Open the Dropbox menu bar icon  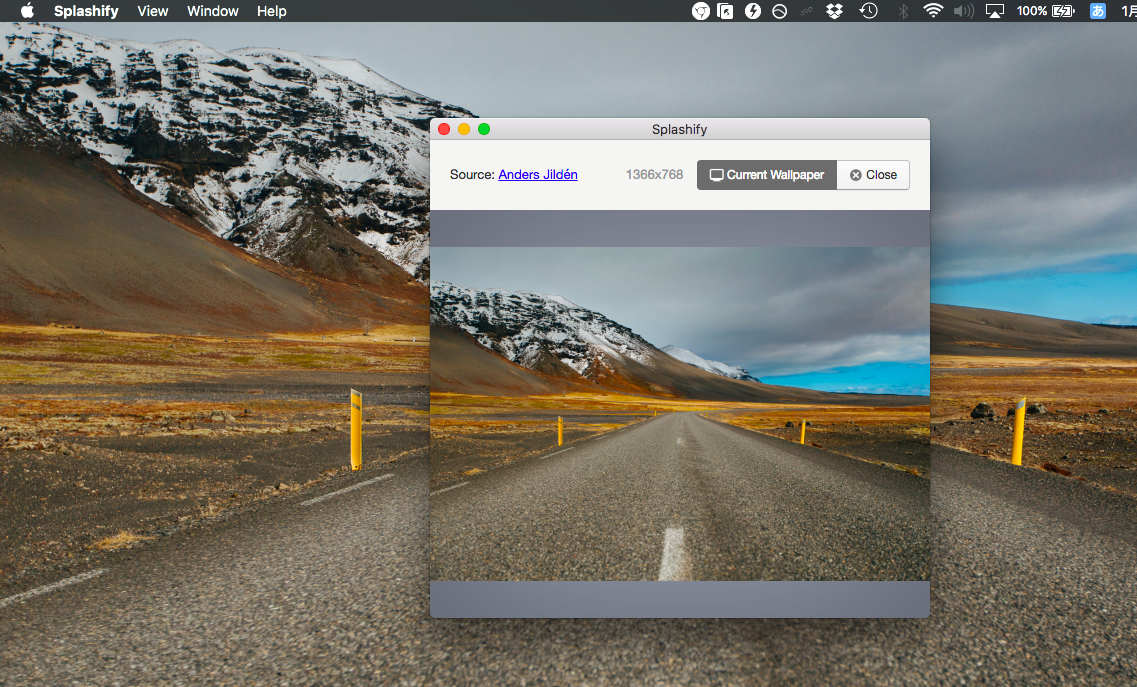[834, 11]
